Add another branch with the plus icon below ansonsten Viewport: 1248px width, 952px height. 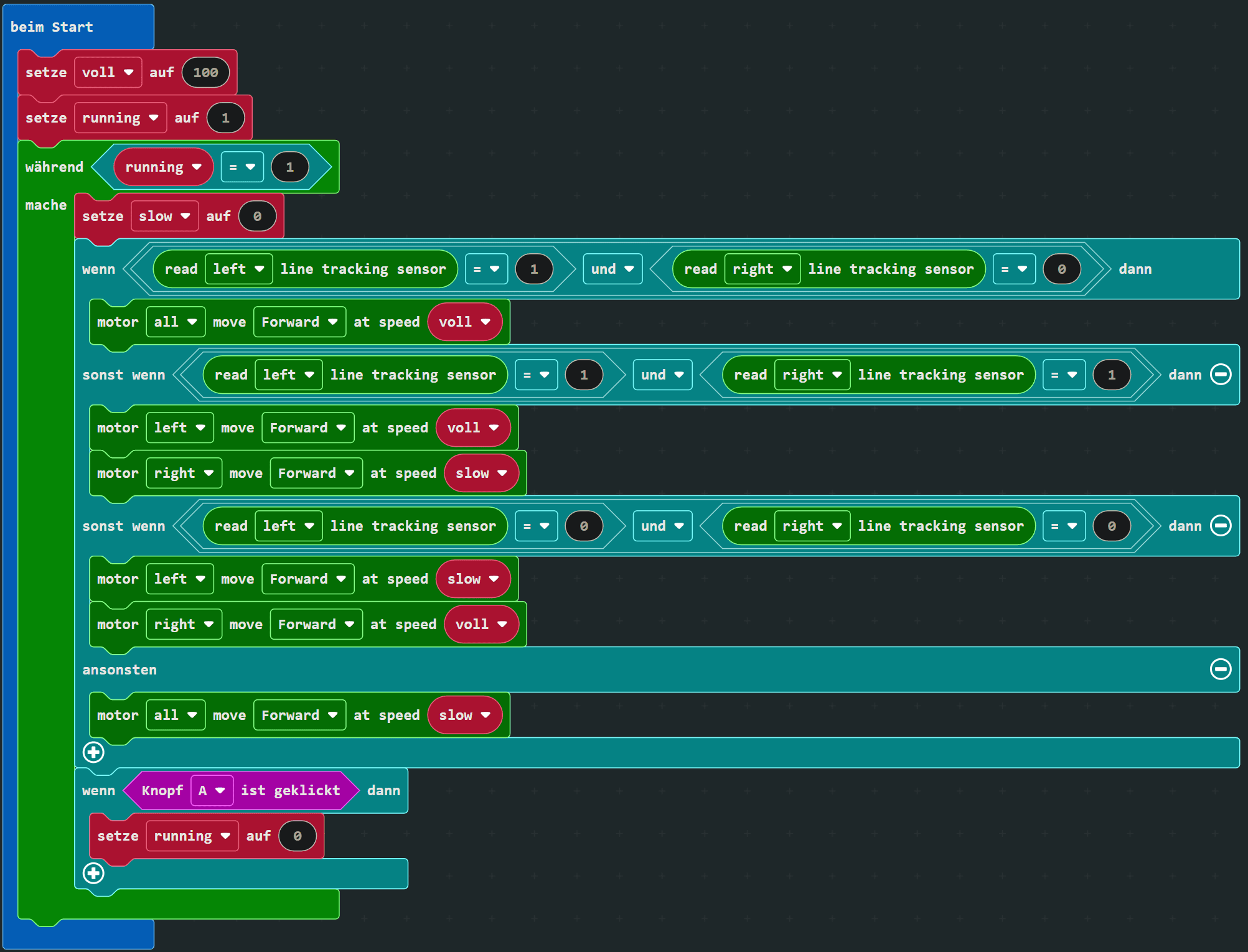click(x=93, y=752)
